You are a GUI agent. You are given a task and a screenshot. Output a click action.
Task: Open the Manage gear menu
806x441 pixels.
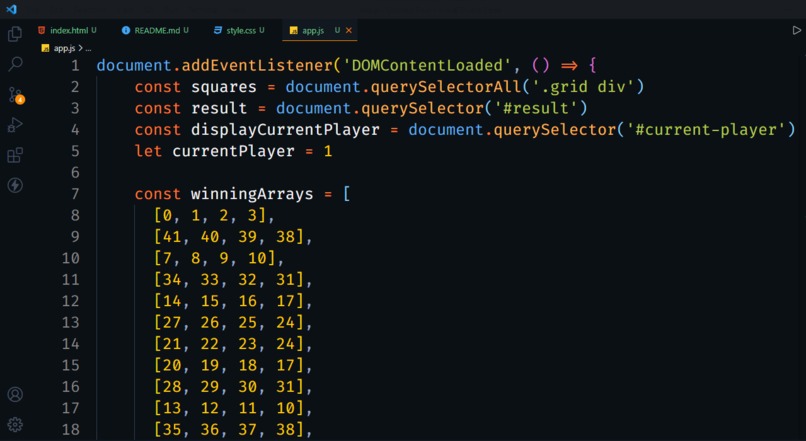[x=15, y=425]
